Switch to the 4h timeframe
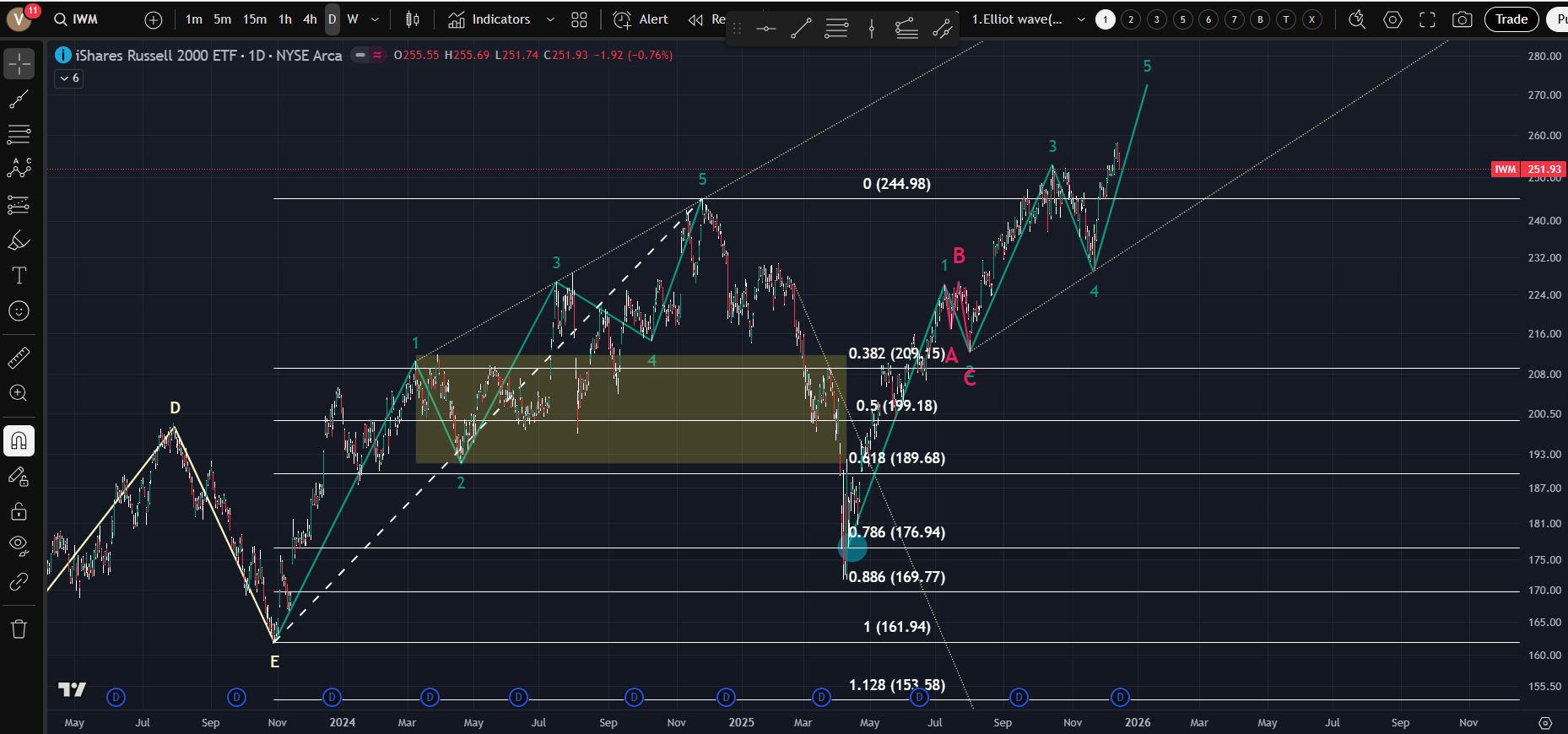The width and height of the screenshot is (1568, 734). pyautogui.click(x=310, y=19)
